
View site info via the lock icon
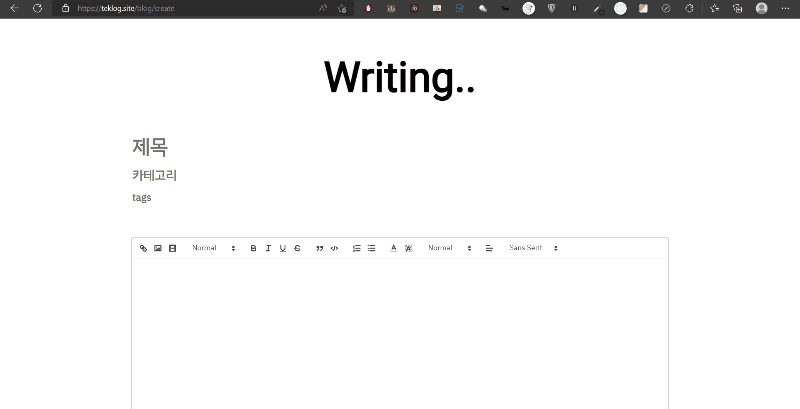65,8
